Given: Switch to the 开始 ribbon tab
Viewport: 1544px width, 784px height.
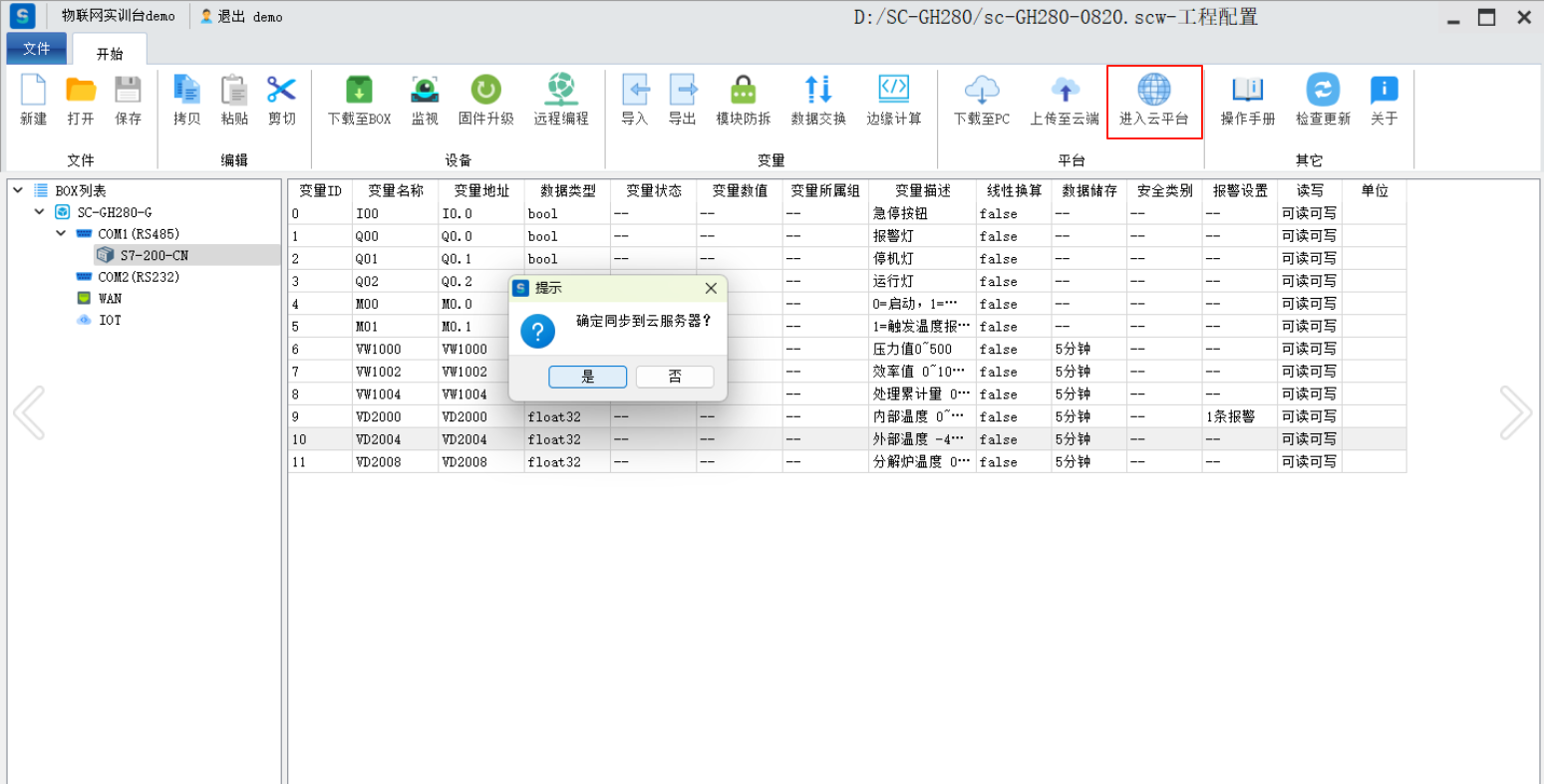Looking at the screenshot, I should click(110, 54).
